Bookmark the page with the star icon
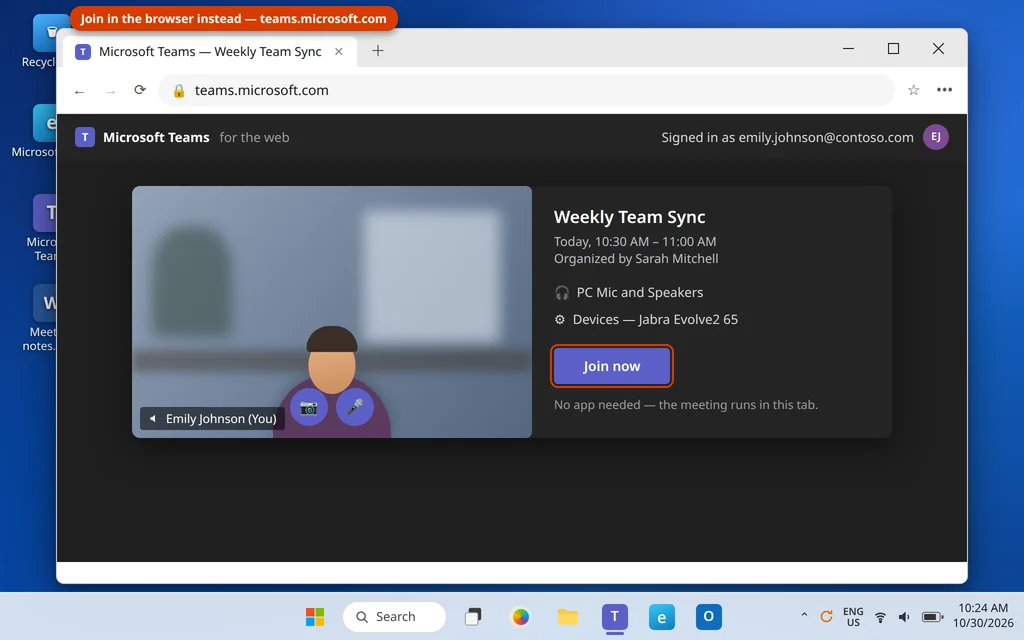The height and width of the screenshot is (640, 1024). [914, 90]
